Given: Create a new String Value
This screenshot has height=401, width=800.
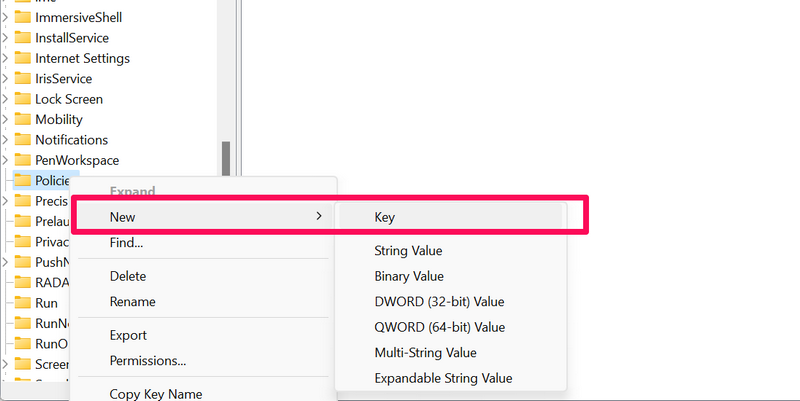Looking at the screenshot, I should 408,251.
